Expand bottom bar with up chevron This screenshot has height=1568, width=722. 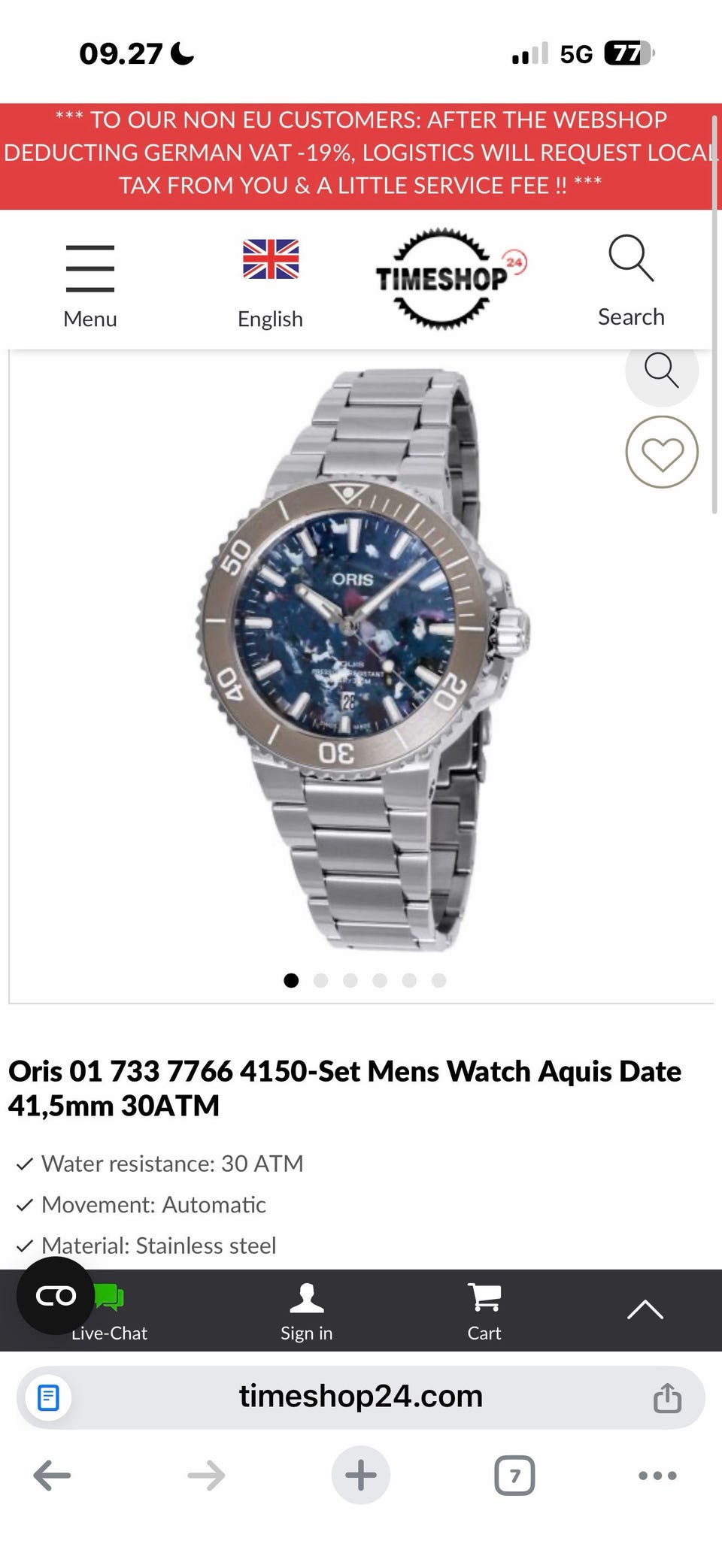(x=645, y=1310)
